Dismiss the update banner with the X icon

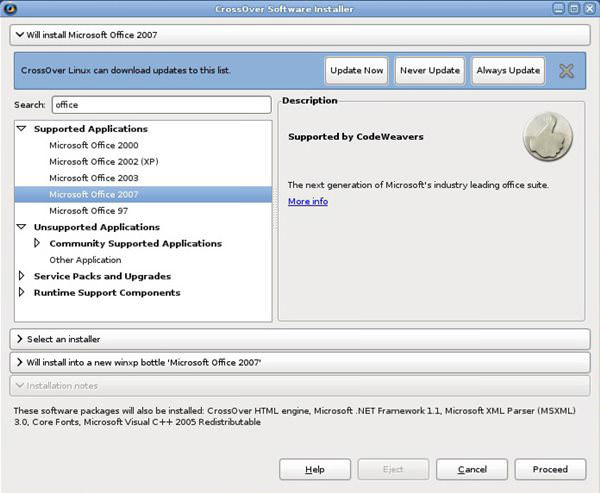coord(566,71)
